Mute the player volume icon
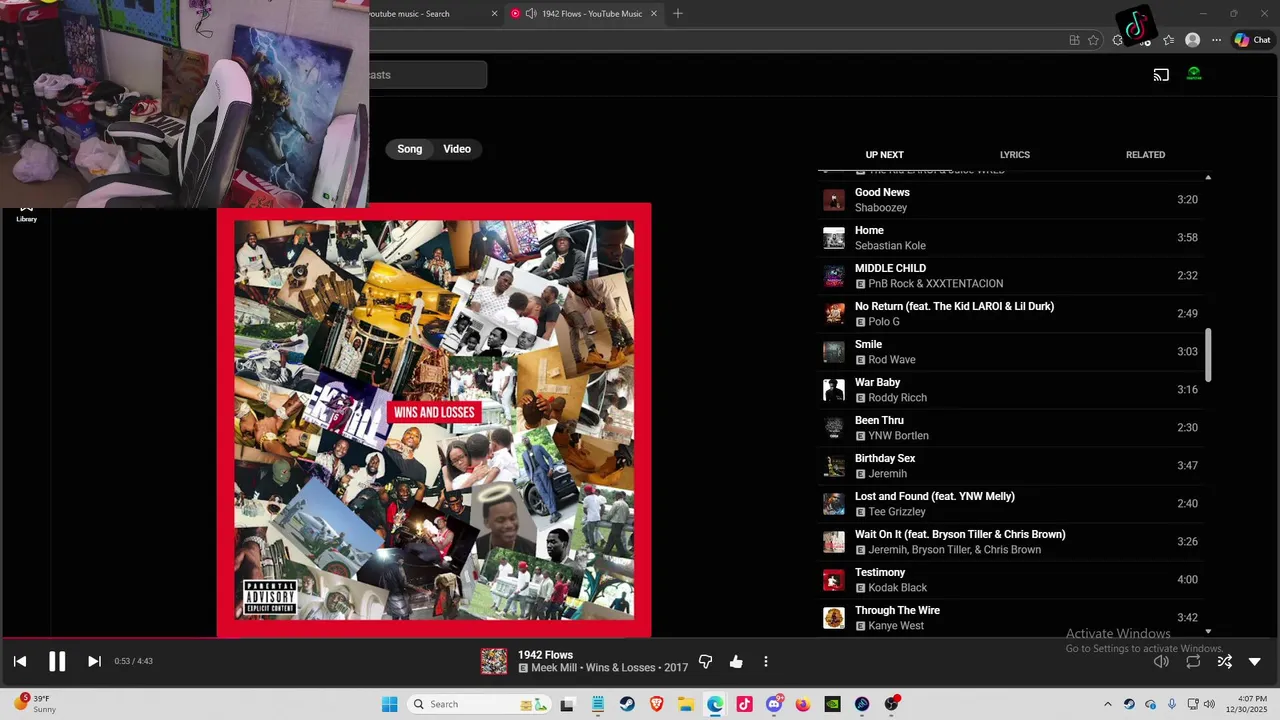 pyautogui.click(x=1161, y=661)
